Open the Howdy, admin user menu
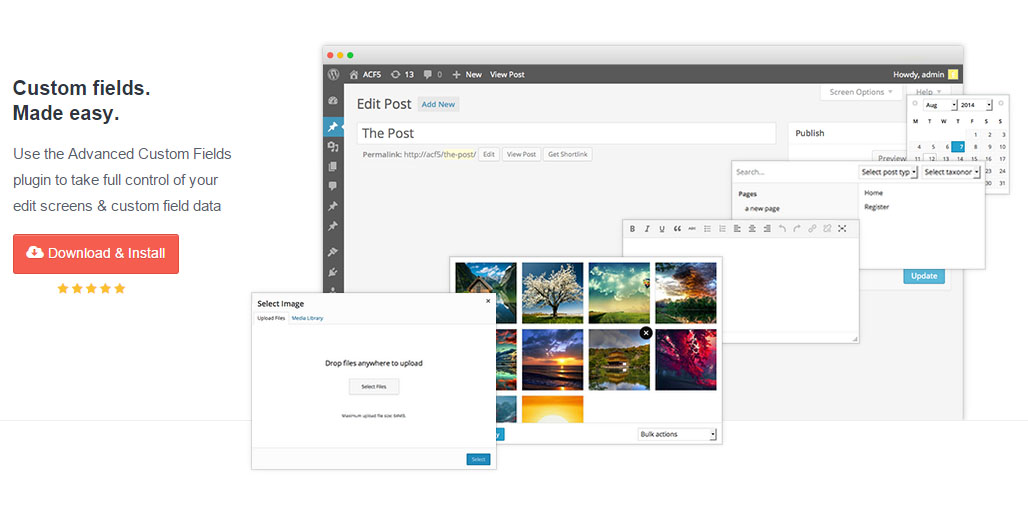 point(925,74)
